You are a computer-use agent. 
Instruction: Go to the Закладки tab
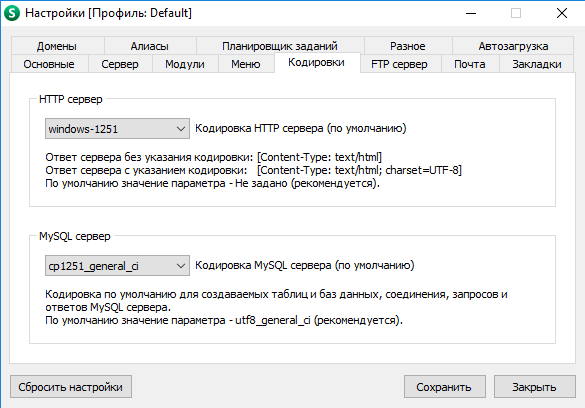click(537, 64)
